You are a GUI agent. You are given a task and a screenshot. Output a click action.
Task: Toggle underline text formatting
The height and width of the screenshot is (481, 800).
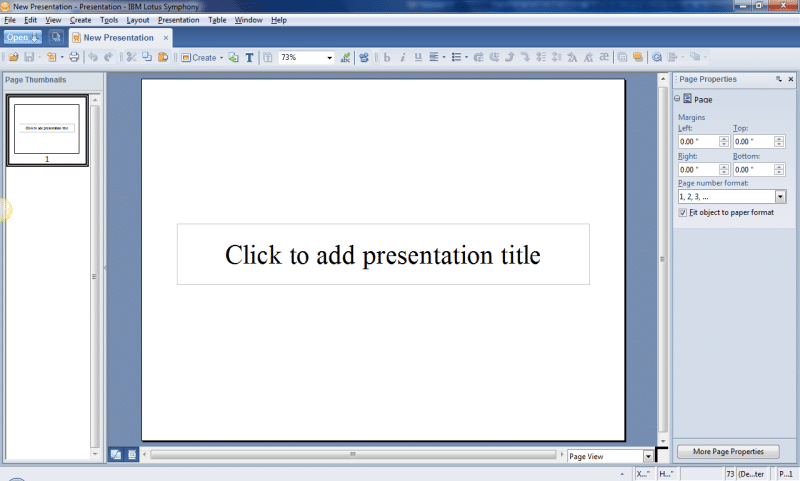pyautogui.click(x=418, y=58)
